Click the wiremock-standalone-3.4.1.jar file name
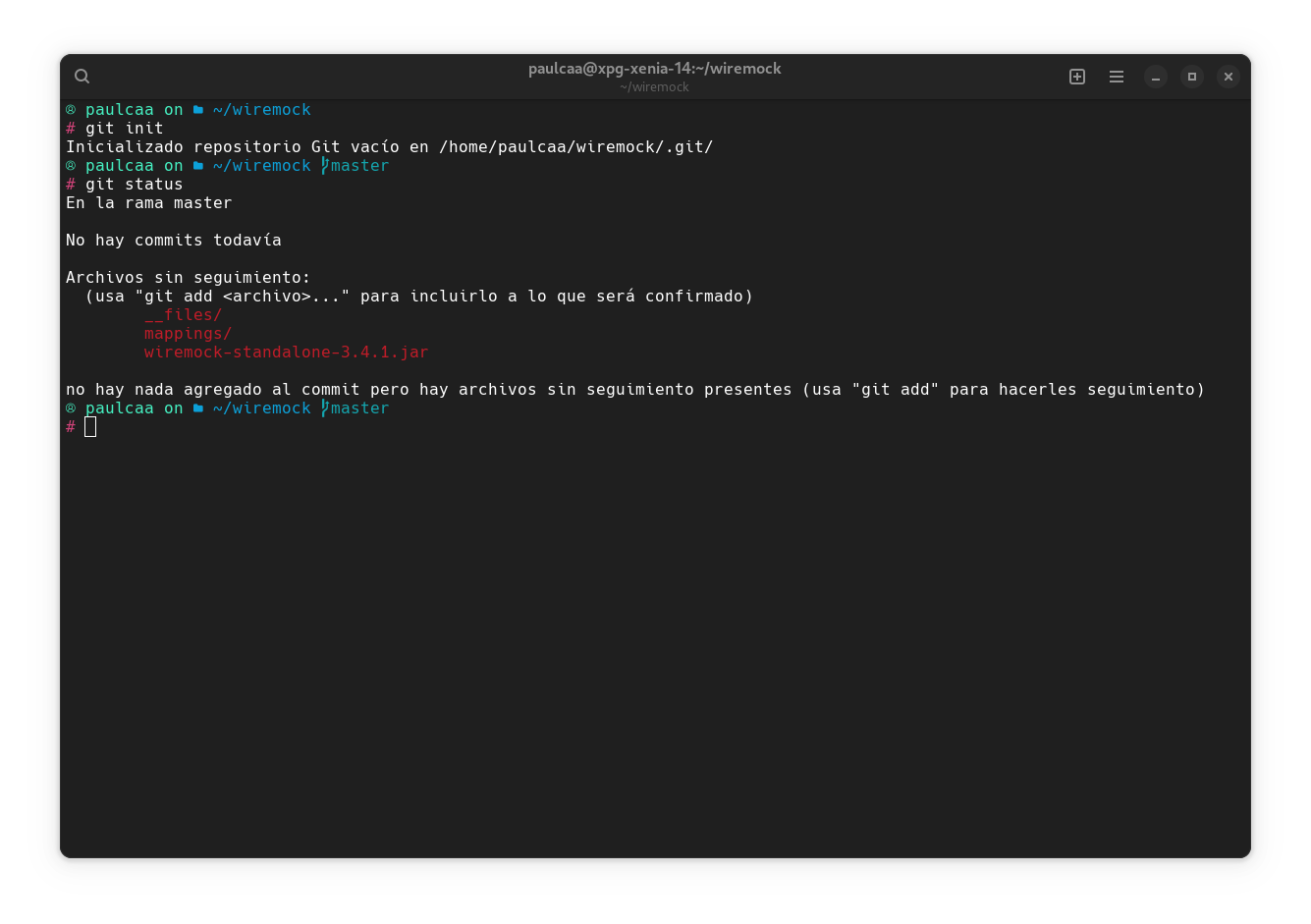Screen dimensions: 1311x924 pos(286,353)
